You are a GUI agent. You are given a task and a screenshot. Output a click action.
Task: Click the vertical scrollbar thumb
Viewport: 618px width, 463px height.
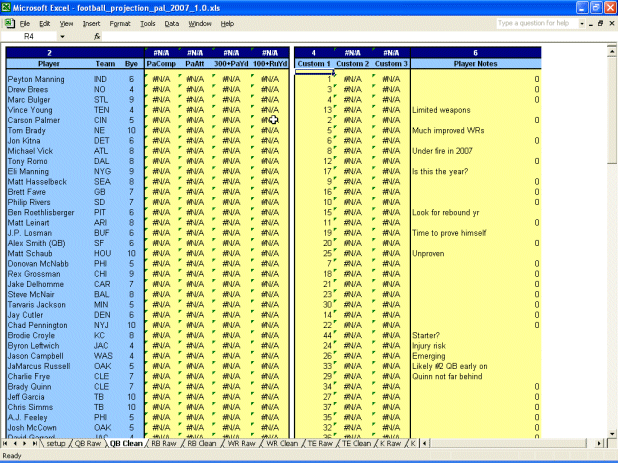pyautogui.click(x=612, y=109)
